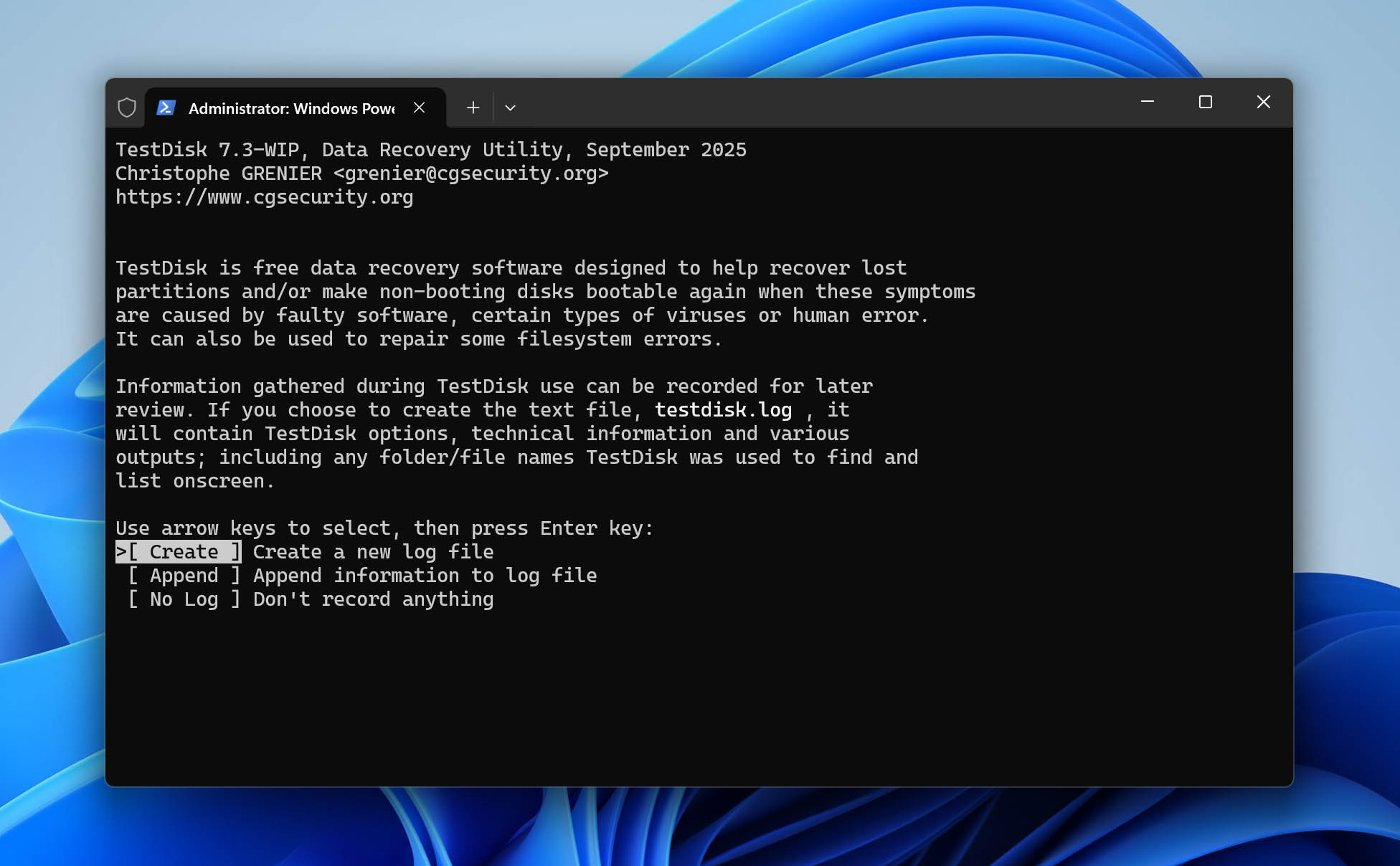Click the line starting 'It can also be used'
This screenshot has height=866, width=1400.
(x=419, y=339)
